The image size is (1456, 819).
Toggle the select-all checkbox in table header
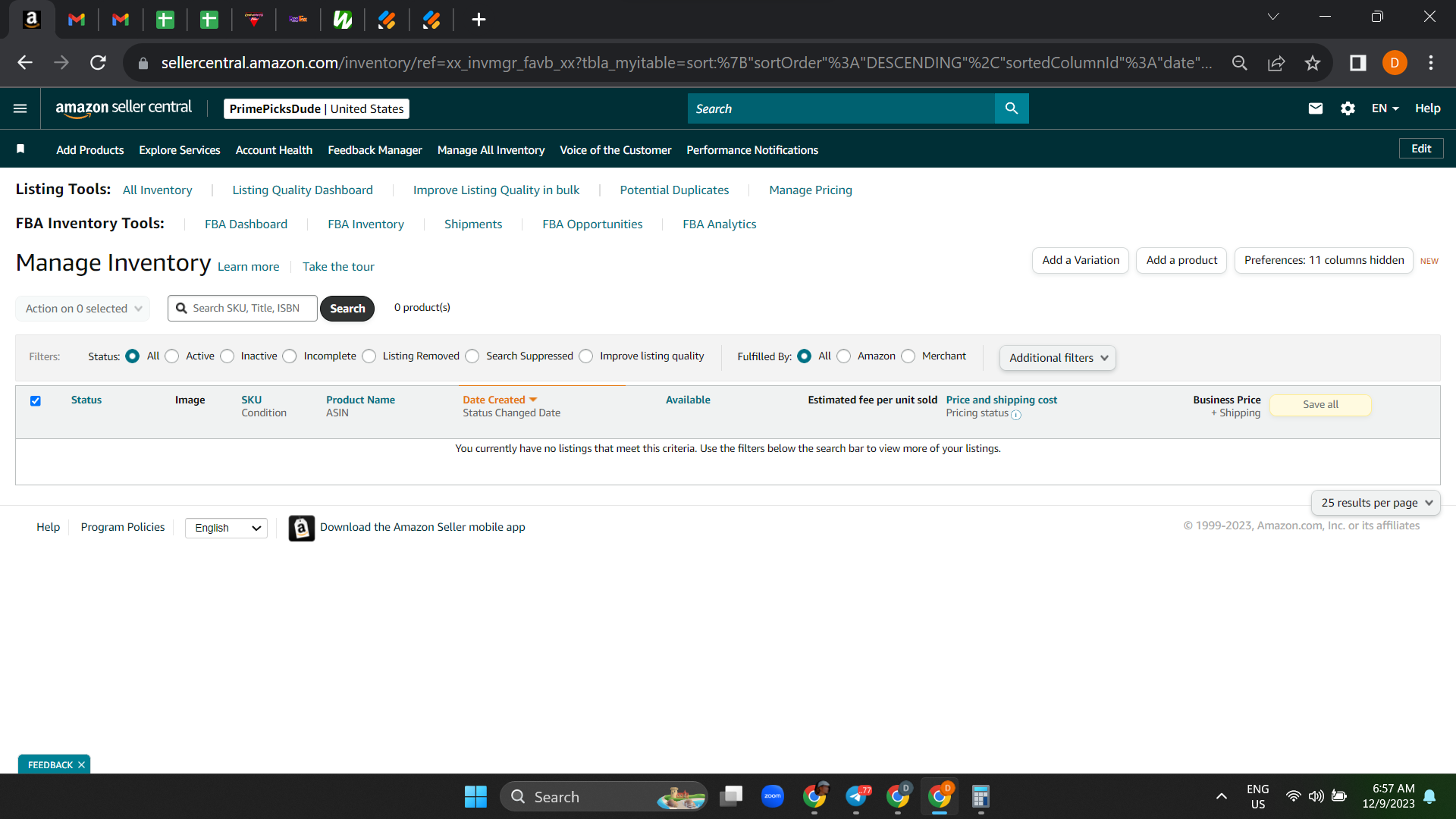(x=36, y=401)
